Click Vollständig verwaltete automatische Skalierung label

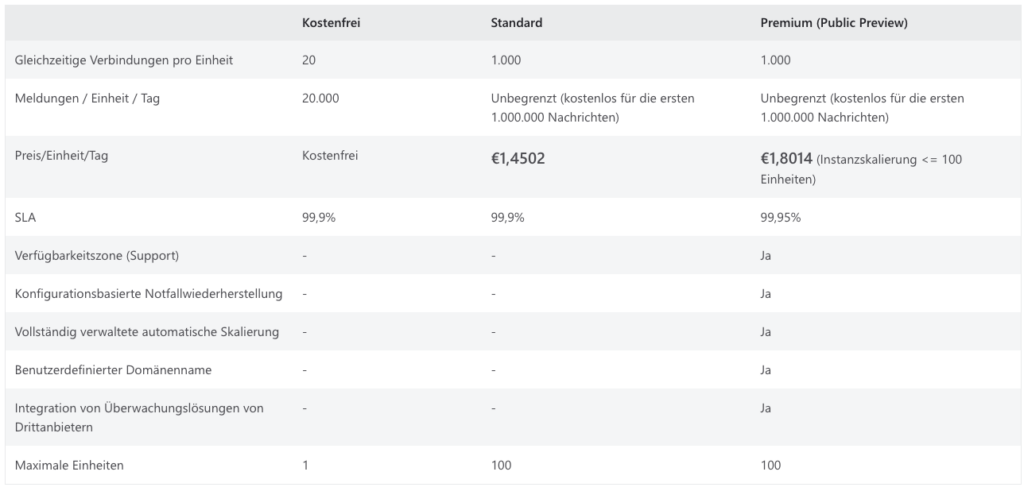click(147, 332)
